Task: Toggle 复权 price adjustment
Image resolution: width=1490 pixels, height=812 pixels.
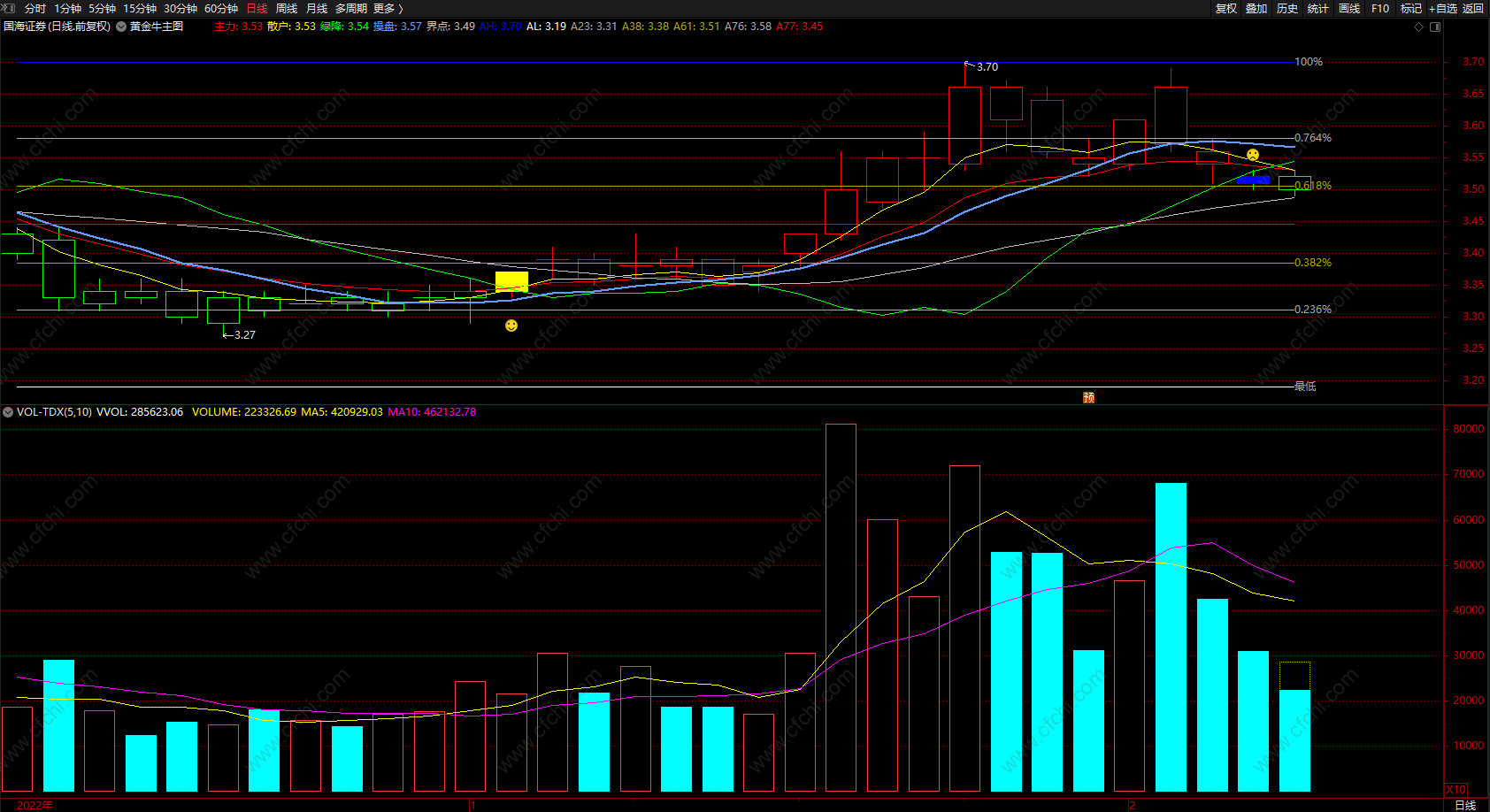Action: coord(1226,8)
